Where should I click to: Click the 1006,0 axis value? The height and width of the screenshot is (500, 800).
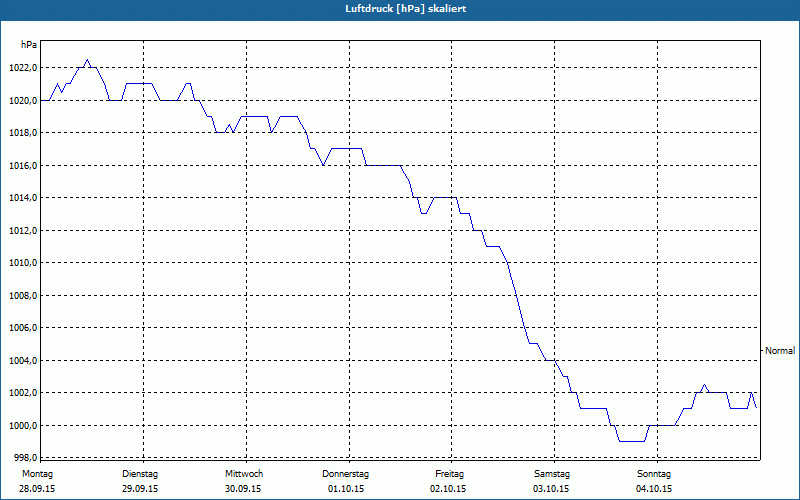tap(23, 328)
